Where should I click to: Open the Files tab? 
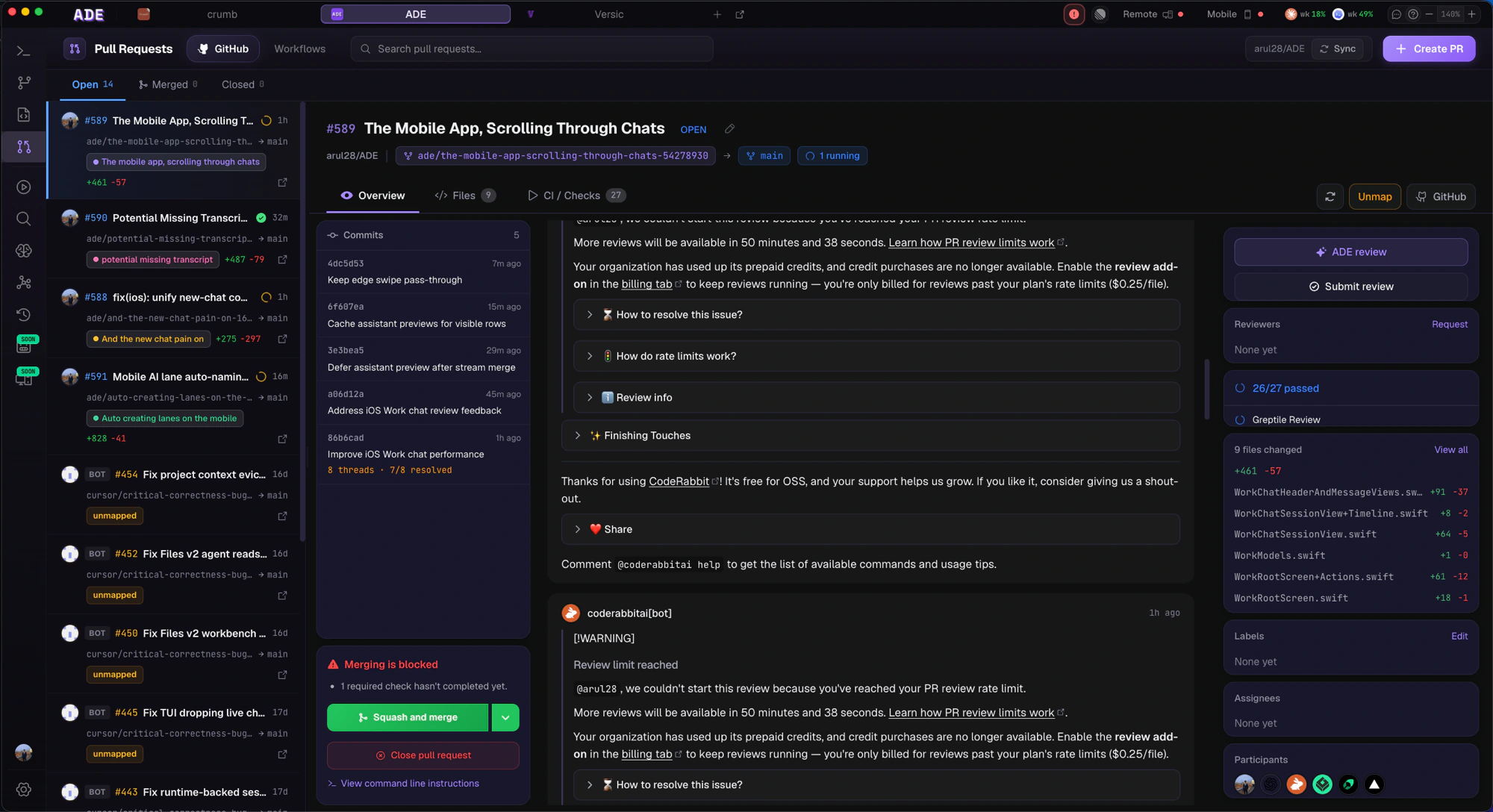point(464,196)
